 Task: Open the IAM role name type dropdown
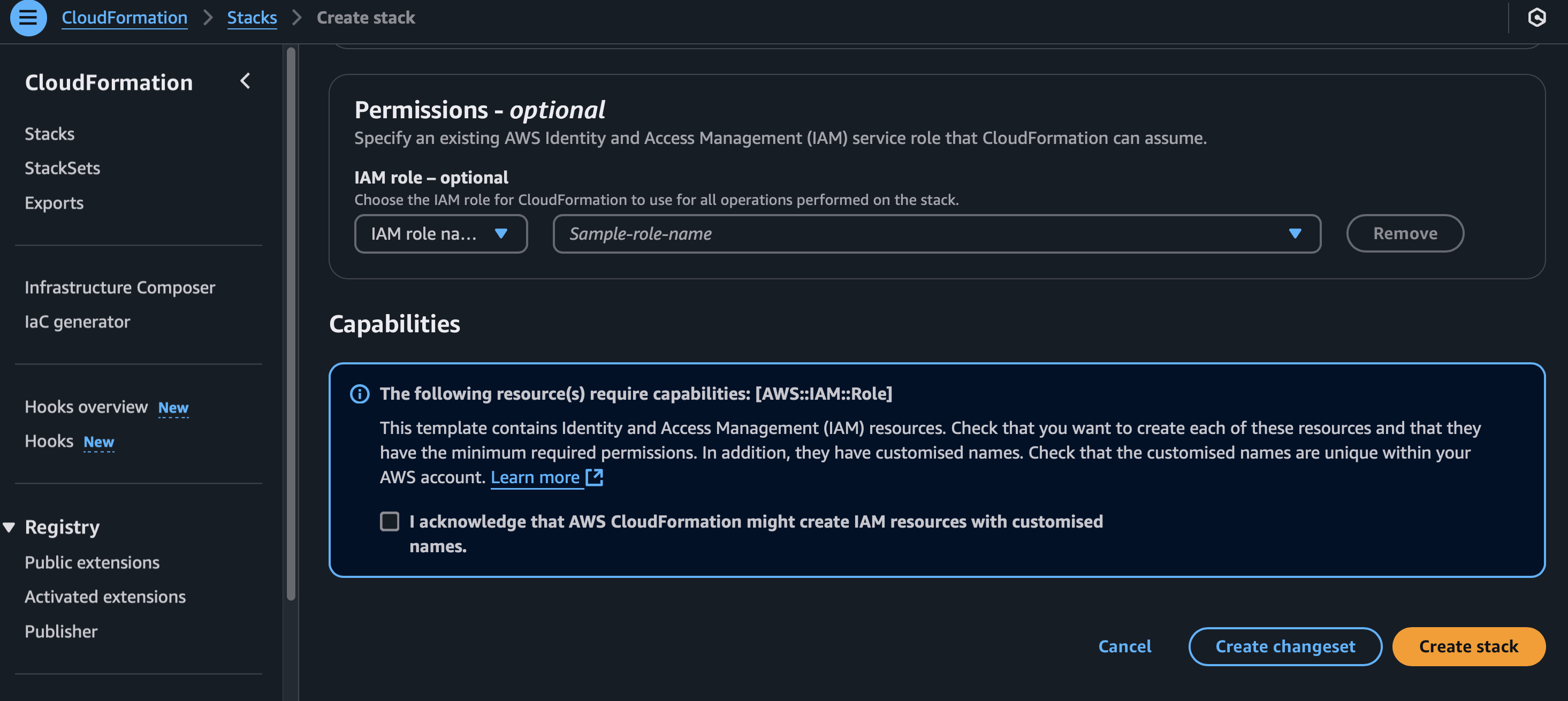440,234
